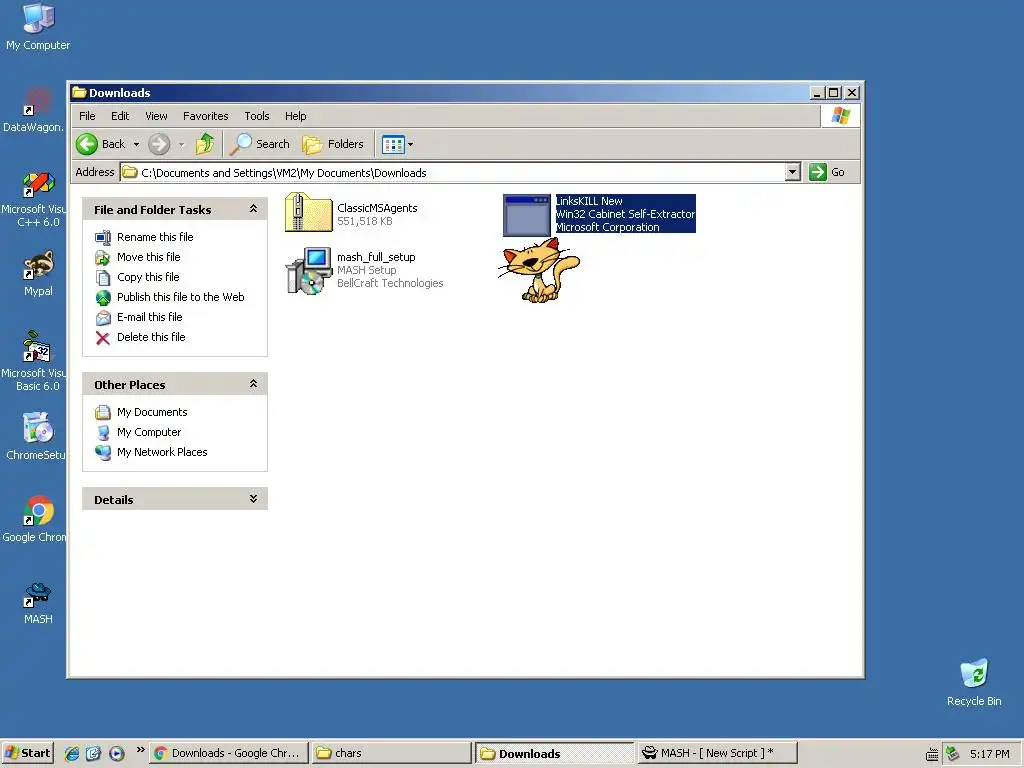The image size is (1024, 768).
Task: Switch to MASH New Script taskbar button
Action: (x=718, y=753)
